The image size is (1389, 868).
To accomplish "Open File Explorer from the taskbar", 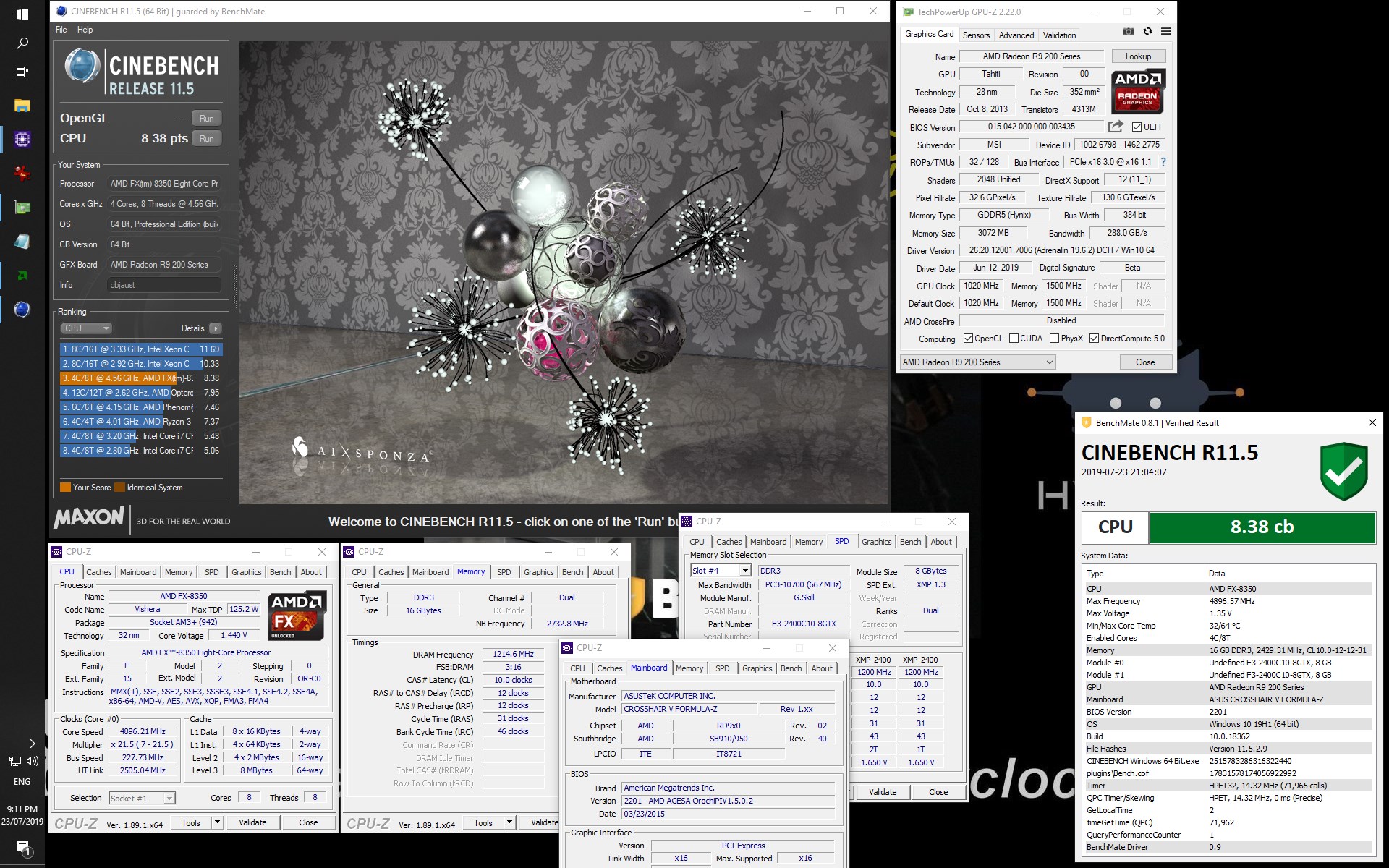I will point(22,106).
